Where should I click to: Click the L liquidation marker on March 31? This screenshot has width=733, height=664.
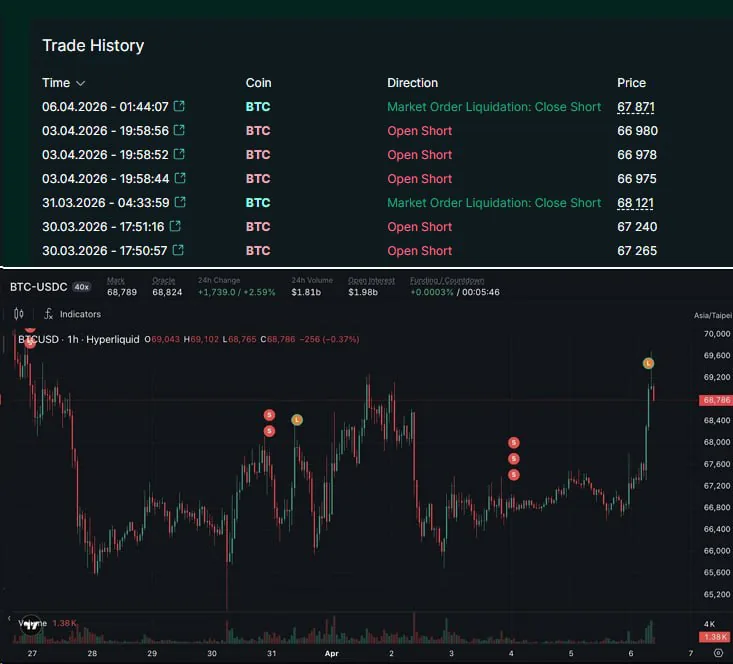coord(297,420)
